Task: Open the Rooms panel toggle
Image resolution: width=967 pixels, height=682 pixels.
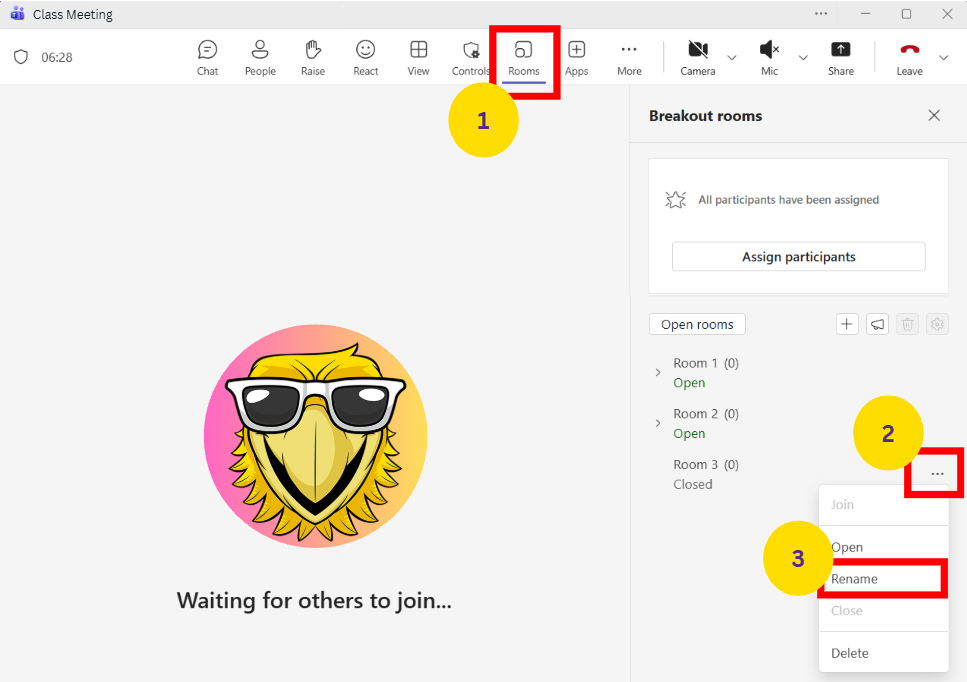Action: pos(523,57)
